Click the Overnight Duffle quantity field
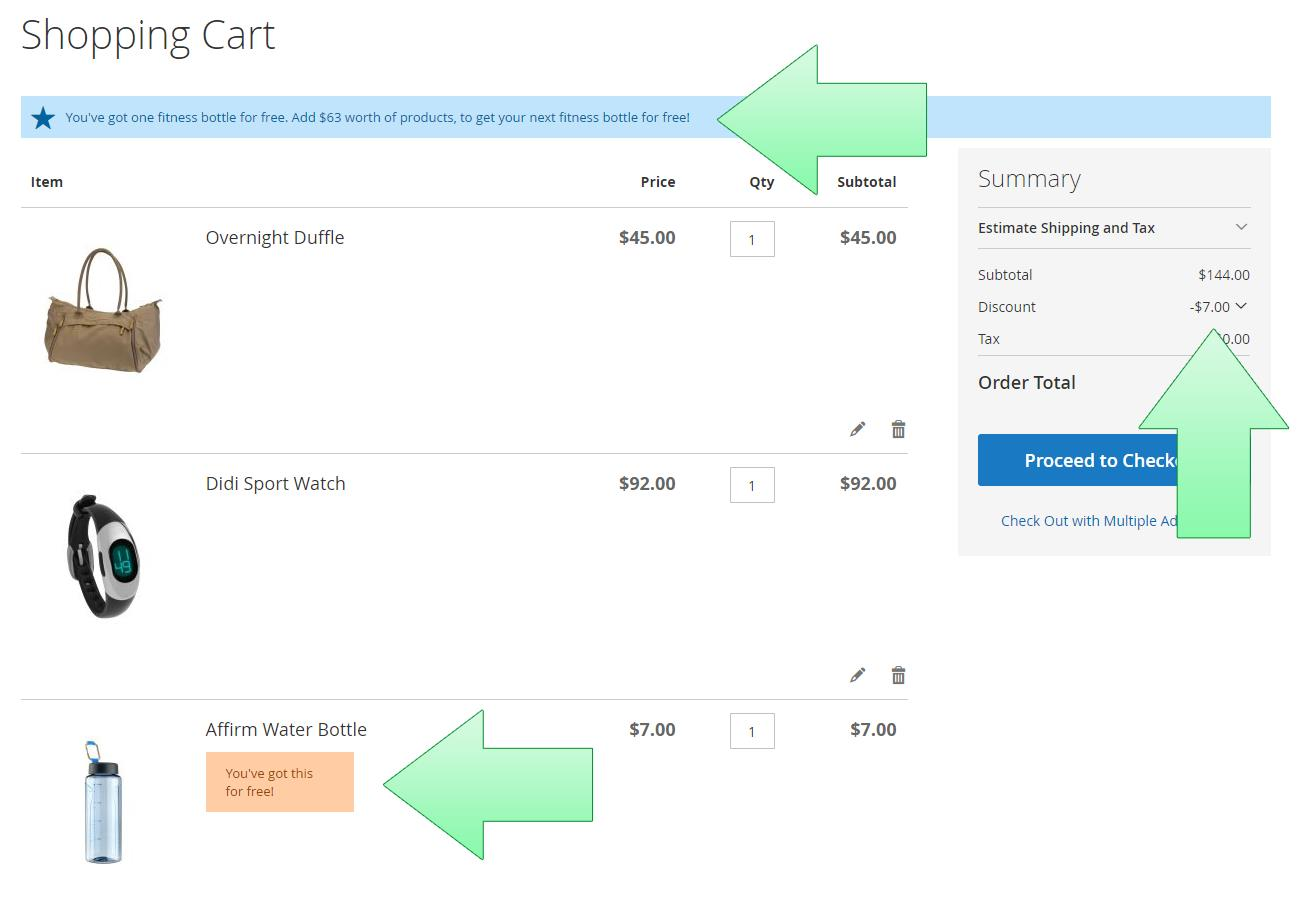The height and width of the screenshot is (902, 1301). coord(752,239)
